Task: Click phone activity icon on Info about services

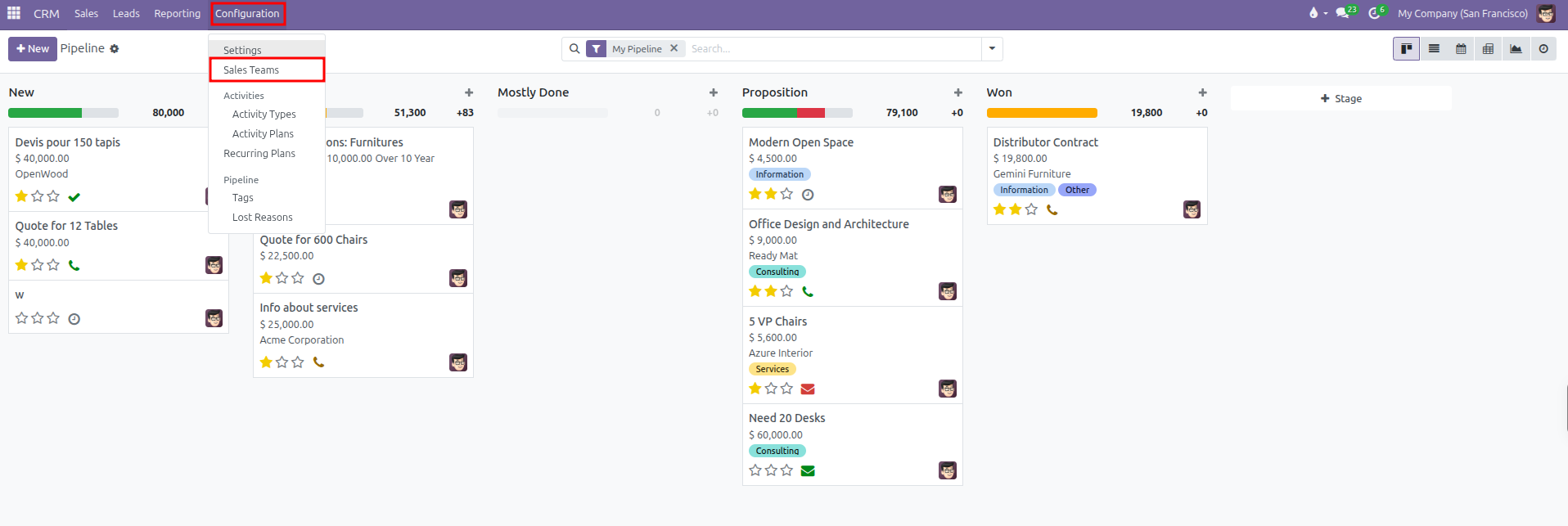Action: pos(318,362)
